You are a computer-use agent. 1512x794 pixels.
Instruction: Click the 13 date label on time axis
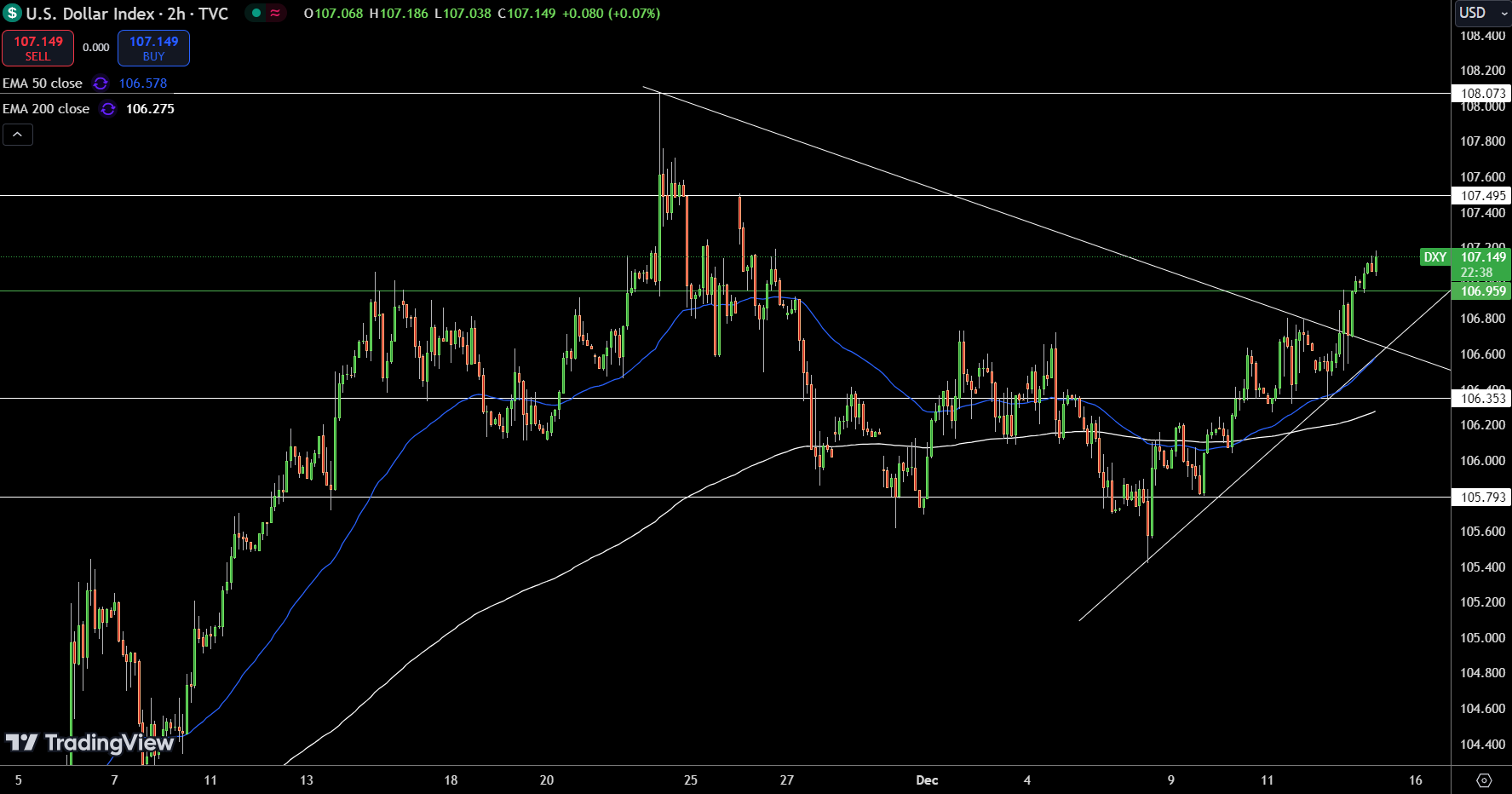point(307,780)
